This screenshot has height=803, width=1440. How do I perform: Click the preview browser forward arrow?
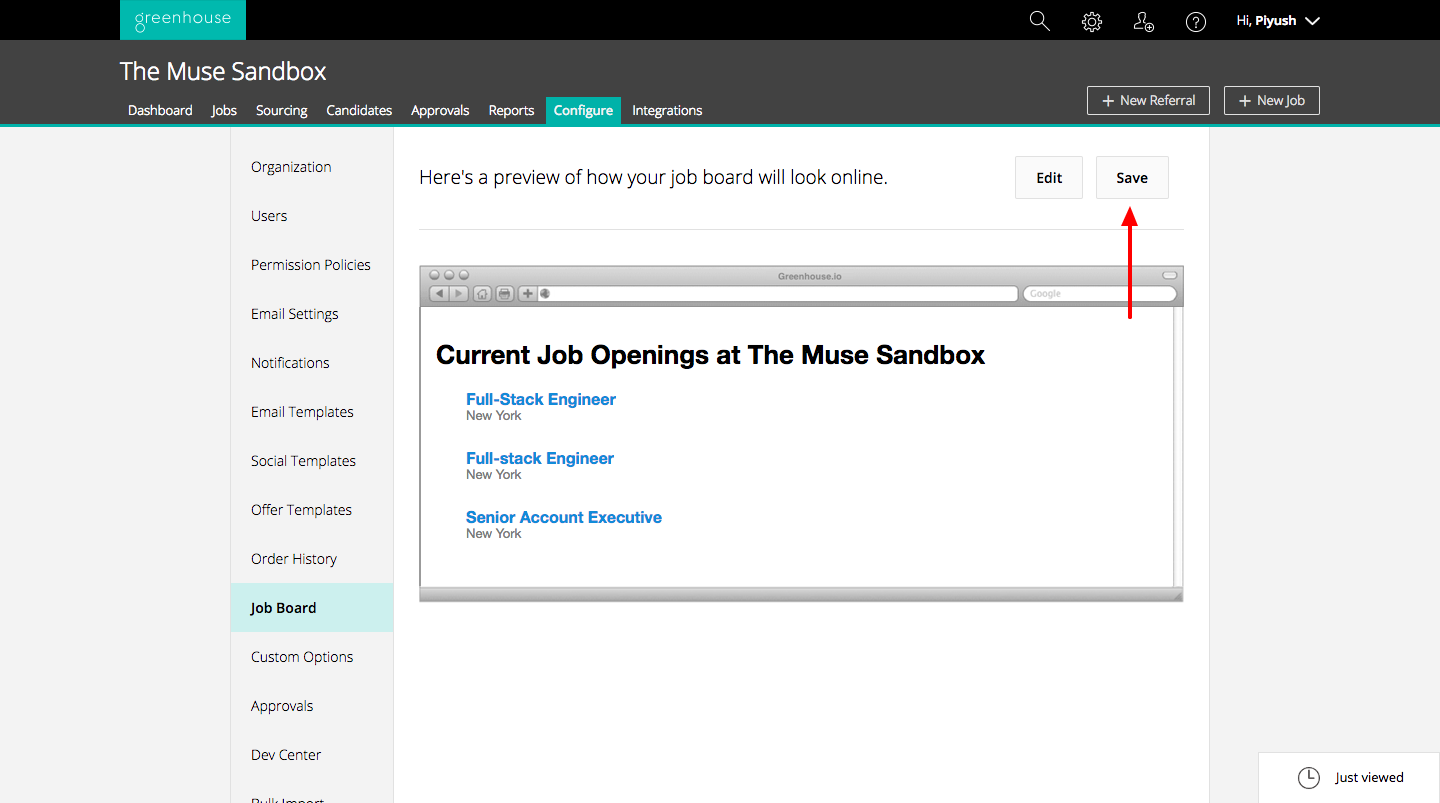pos(458,293)
